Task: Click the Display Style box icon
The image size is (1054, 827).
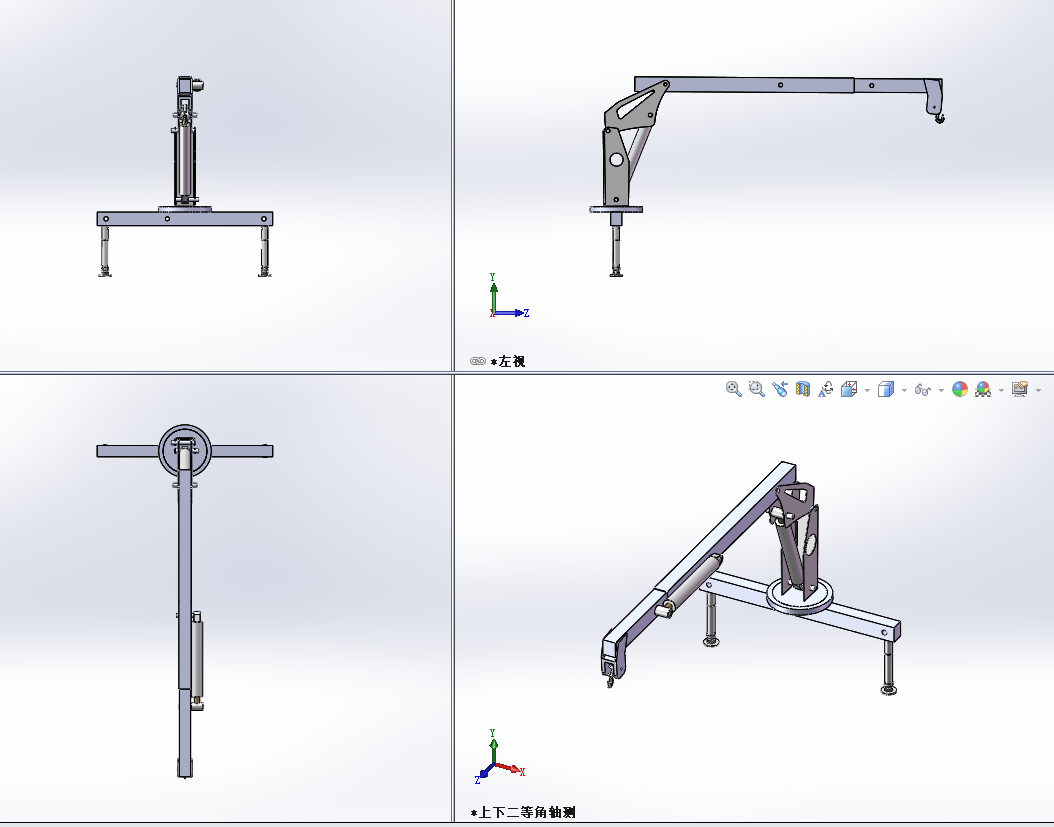Action: (x=886, y=389)
